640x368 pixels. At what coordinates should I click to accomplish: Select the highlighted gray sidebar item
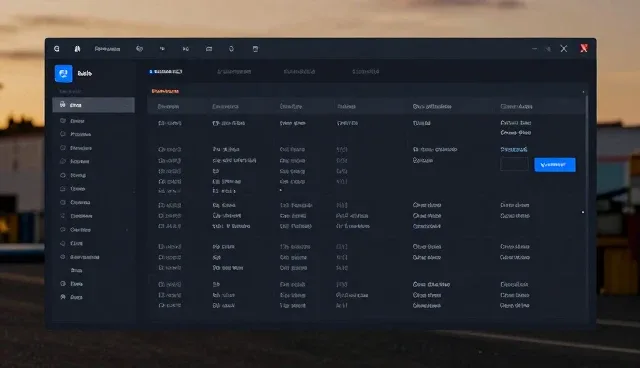point(93,105)
